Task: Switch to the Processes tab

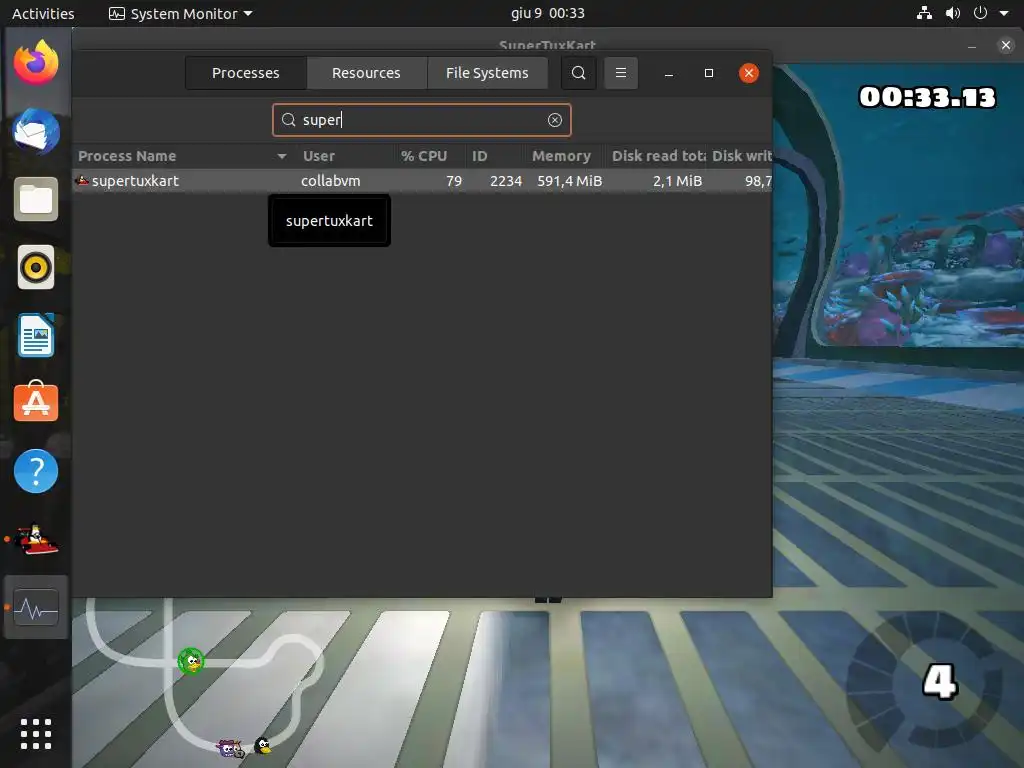Action: pyautogui.click(x=246, y=72)
